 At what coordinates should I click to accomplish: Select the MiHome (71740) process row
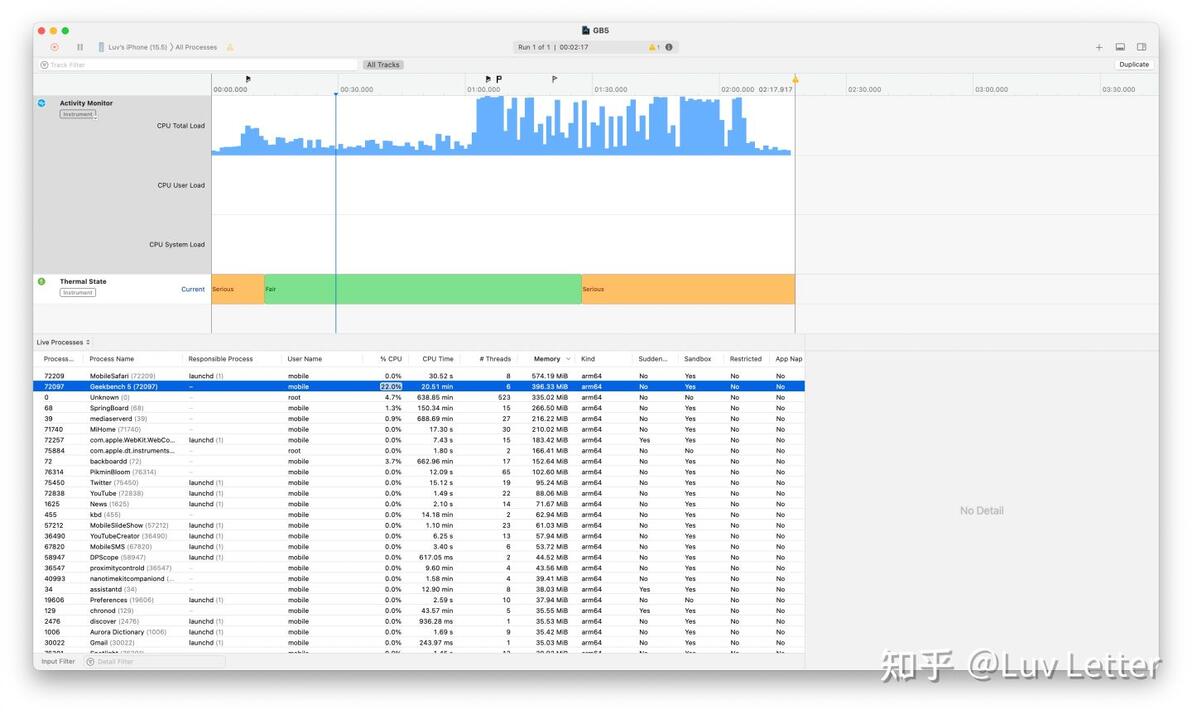tap(419, 429)
